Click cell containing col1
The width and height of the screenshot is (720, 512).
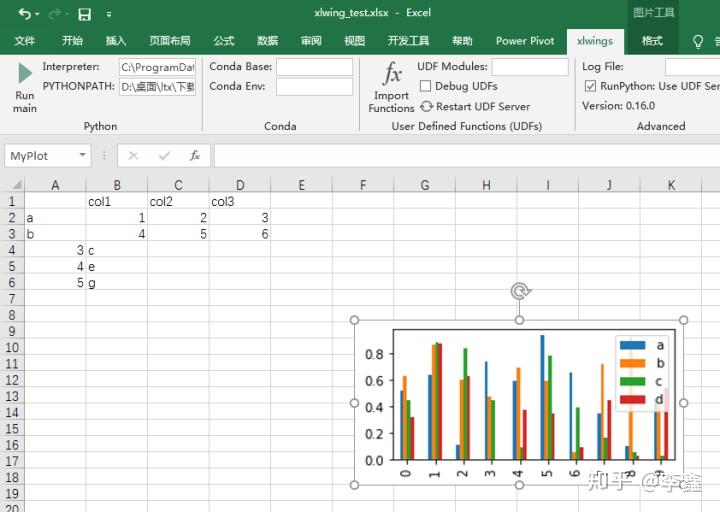(117, 202)
